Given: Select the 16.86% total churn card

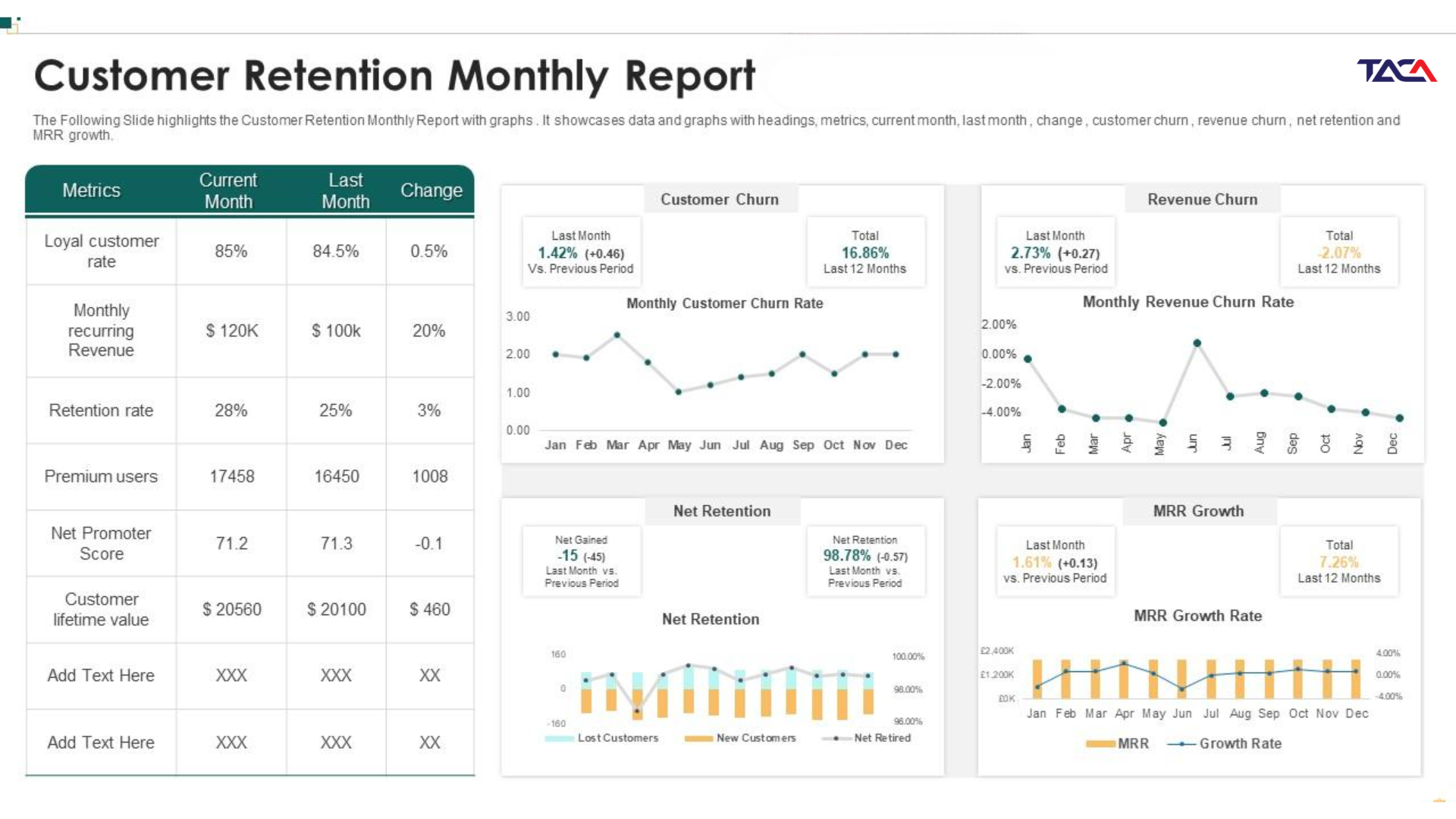Looking at the screenshot, I should [x=865, y=253].
